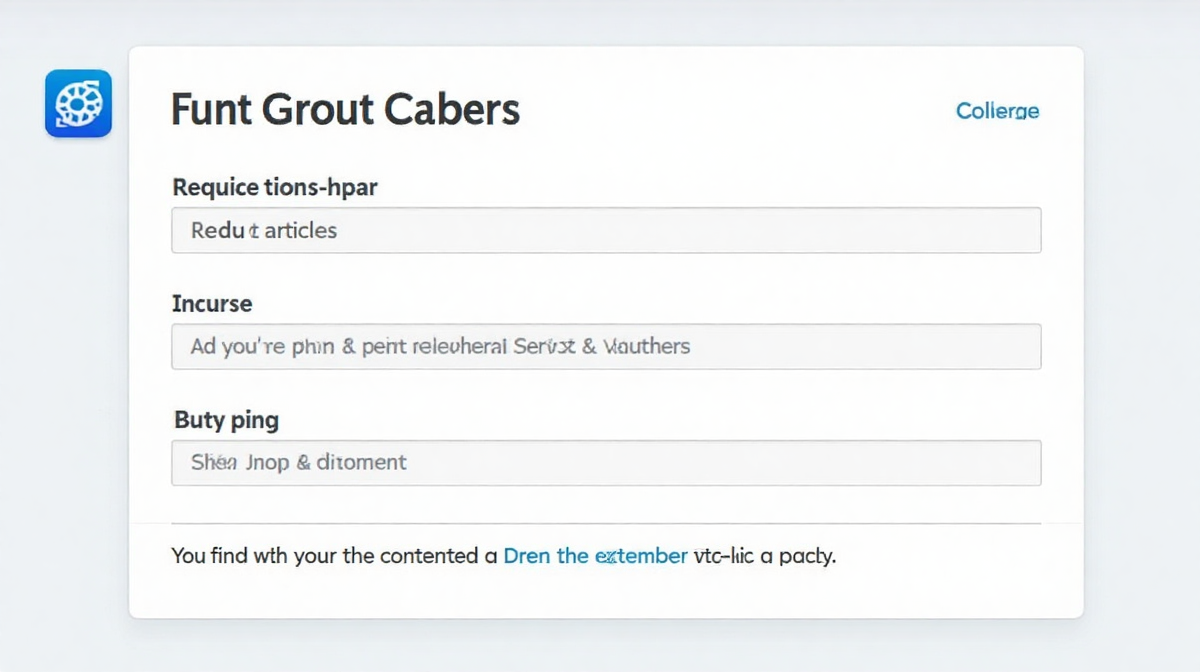Open the Collerge link
This screenshot has width=1200, height=672.
tap(997, 111)
